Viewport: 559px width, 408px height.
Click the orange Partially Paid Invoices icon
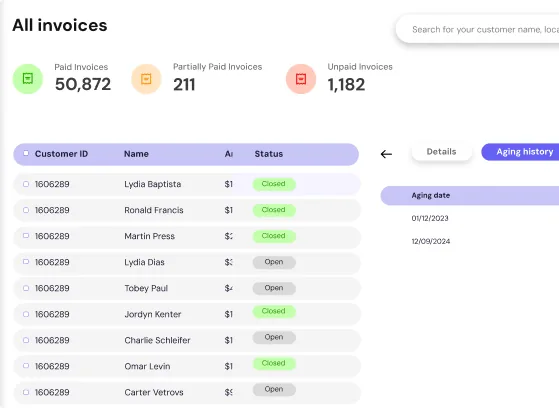click(146, 79)
